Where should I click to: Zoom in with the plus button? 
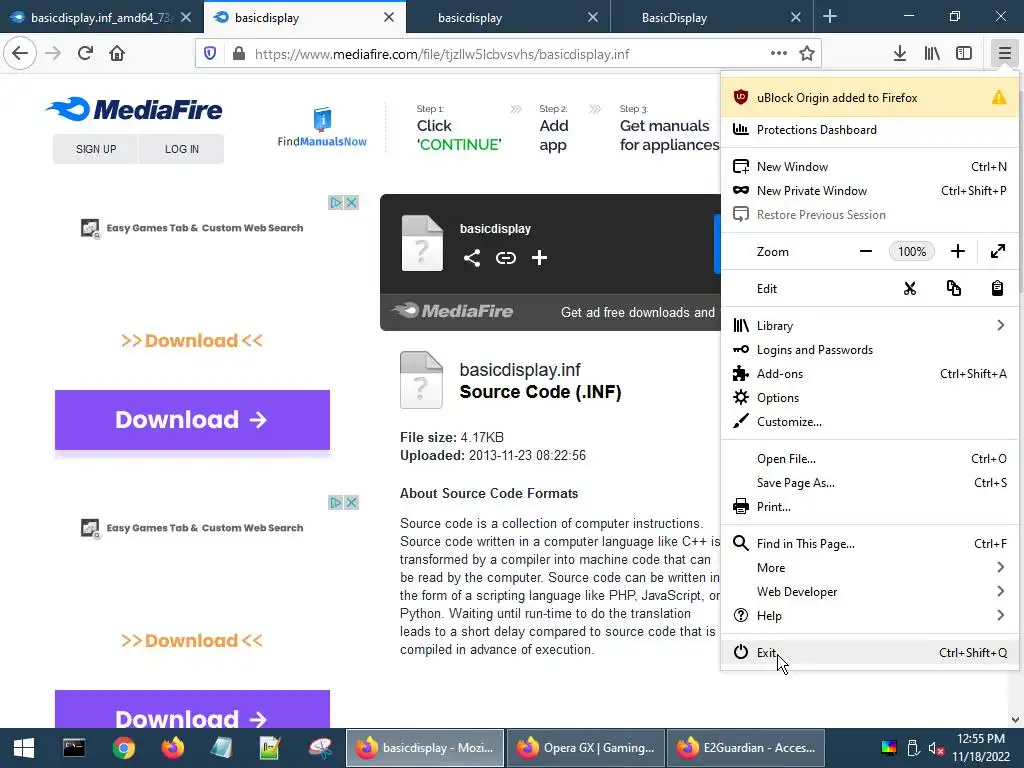[x=957, y=251]
